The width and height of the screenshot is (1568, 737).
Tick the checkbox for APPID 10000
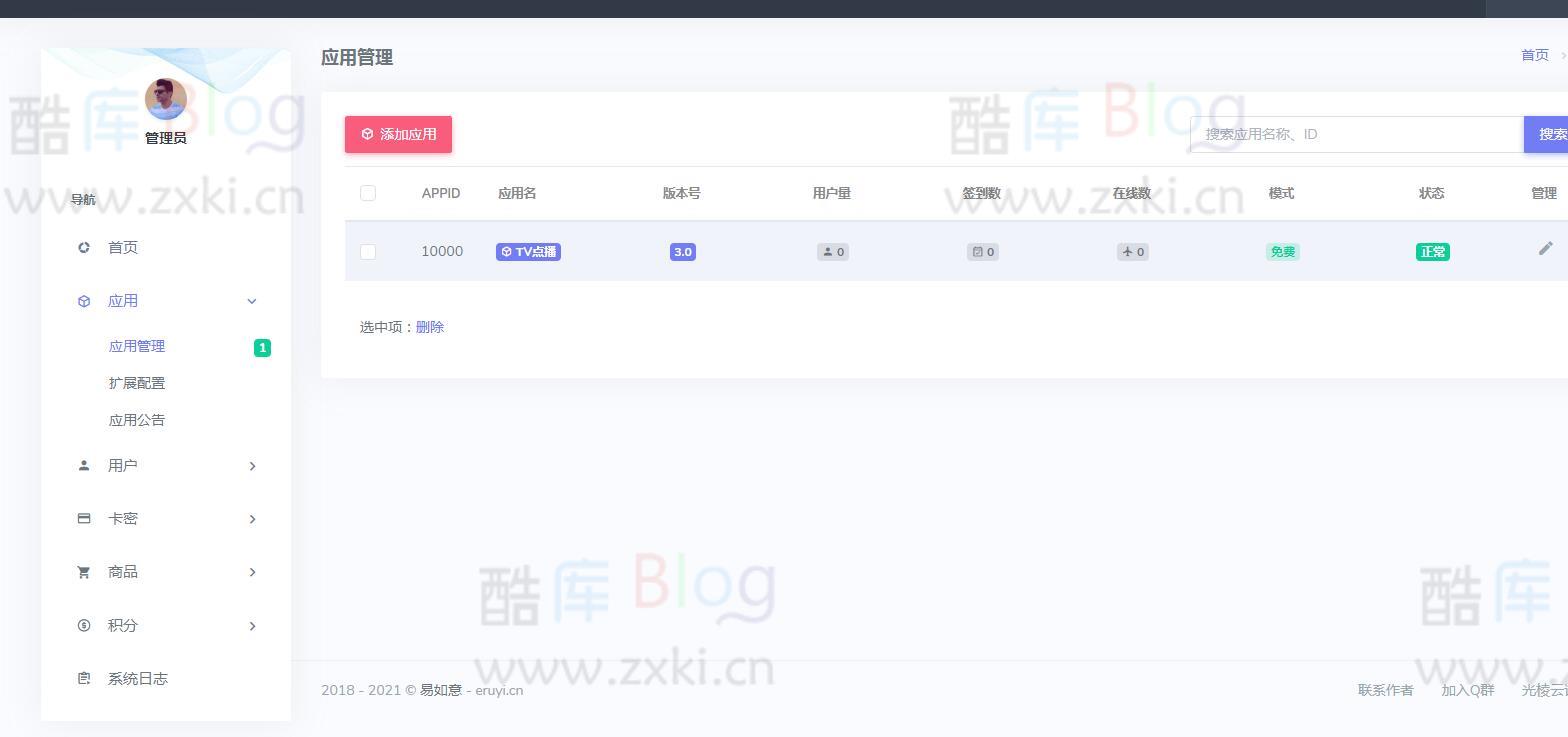tap(368, 252)
